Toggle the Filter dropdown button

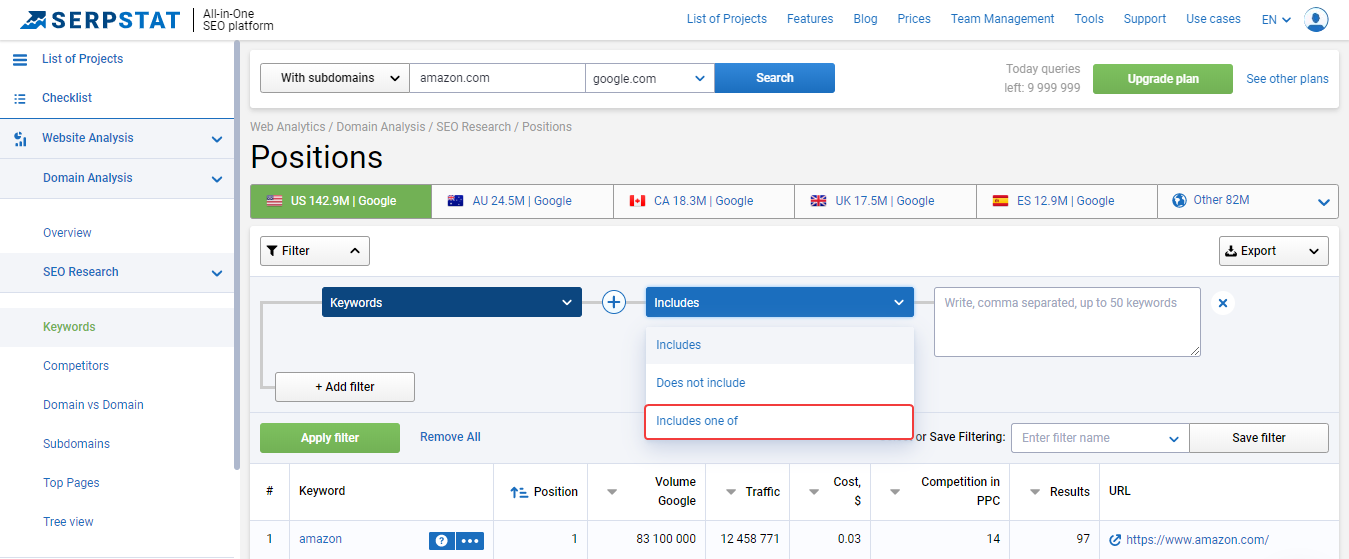click(315, 251)
